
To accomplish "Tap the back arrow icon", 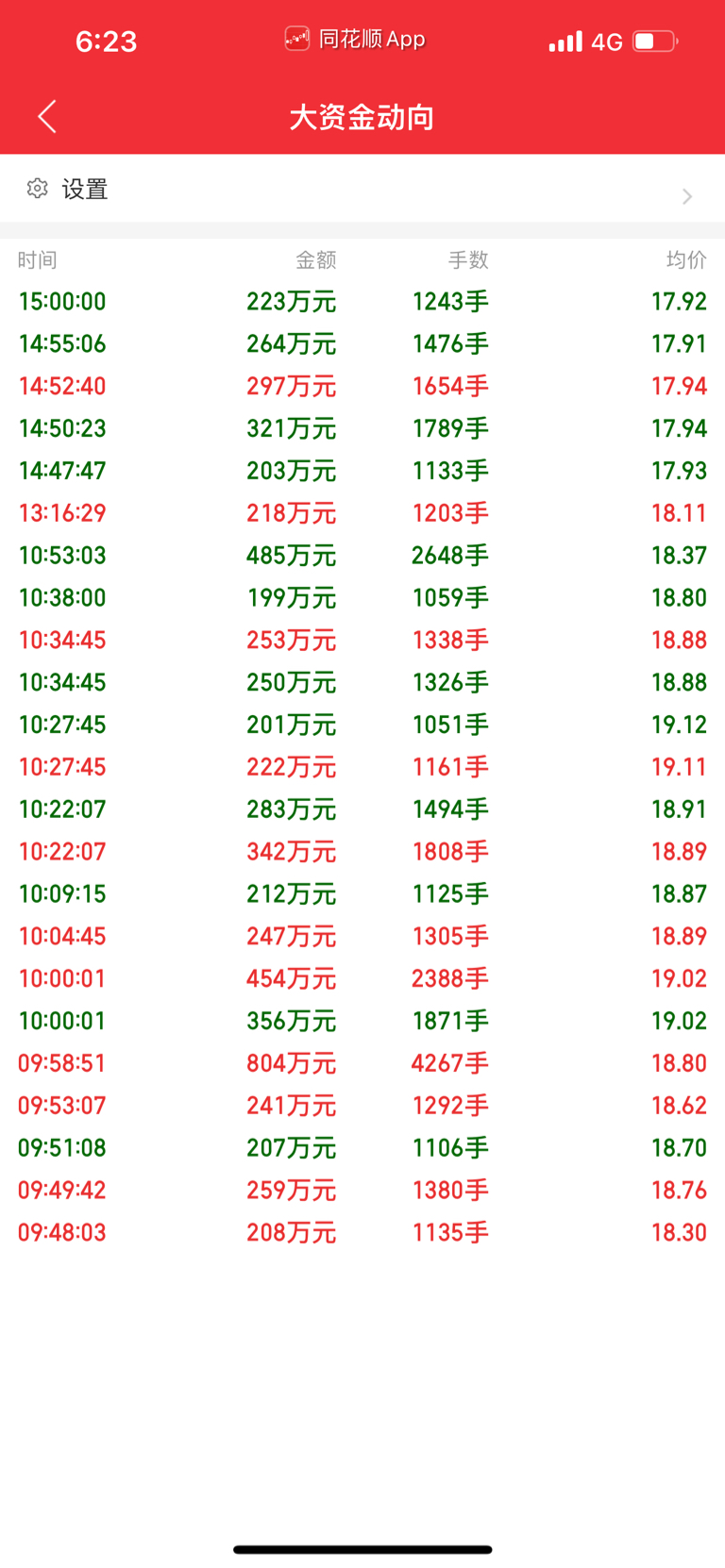I will pyautogui.click(x=47, y=117).
